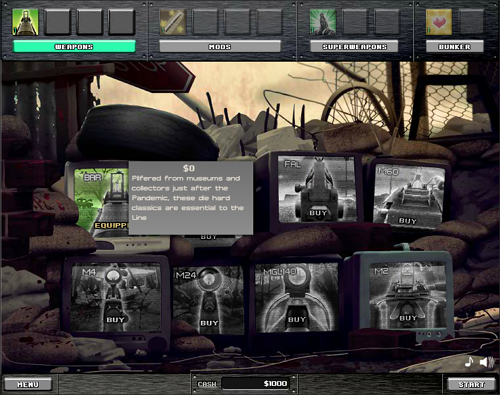Open the Weapons tab
The height and width of the screenshot is (395, 500).
(x=74, y=47)
